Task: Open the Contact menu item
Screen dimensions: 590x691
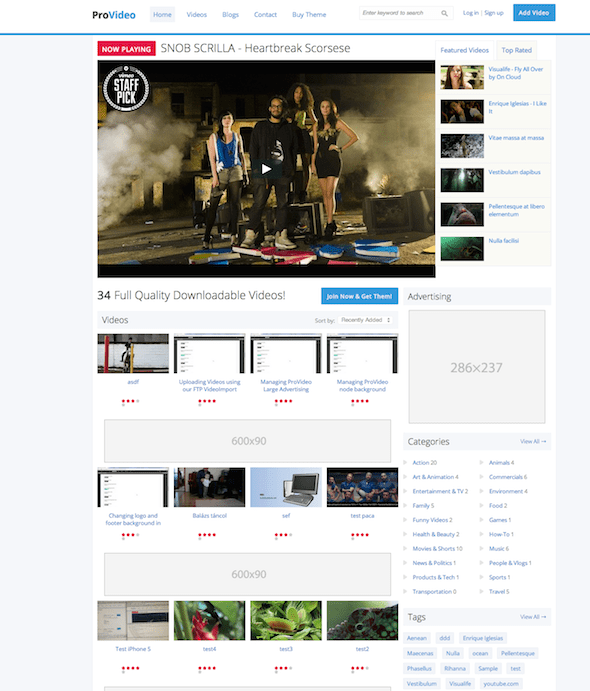Action: (265, 15)
